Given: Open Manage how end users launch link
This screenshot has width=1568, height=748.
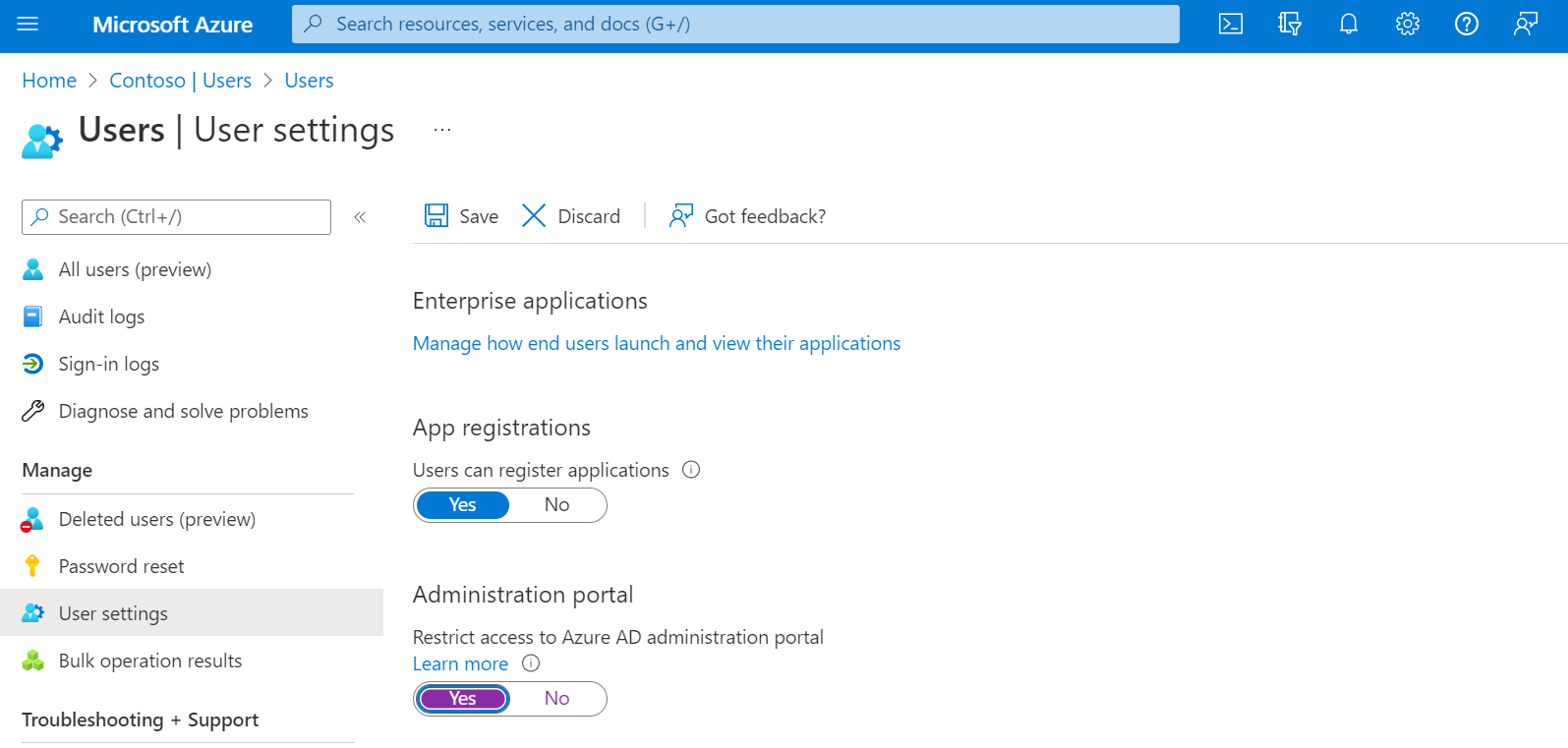Looking at the screenshot, I should pyautogui.click(x=657, y=343).
